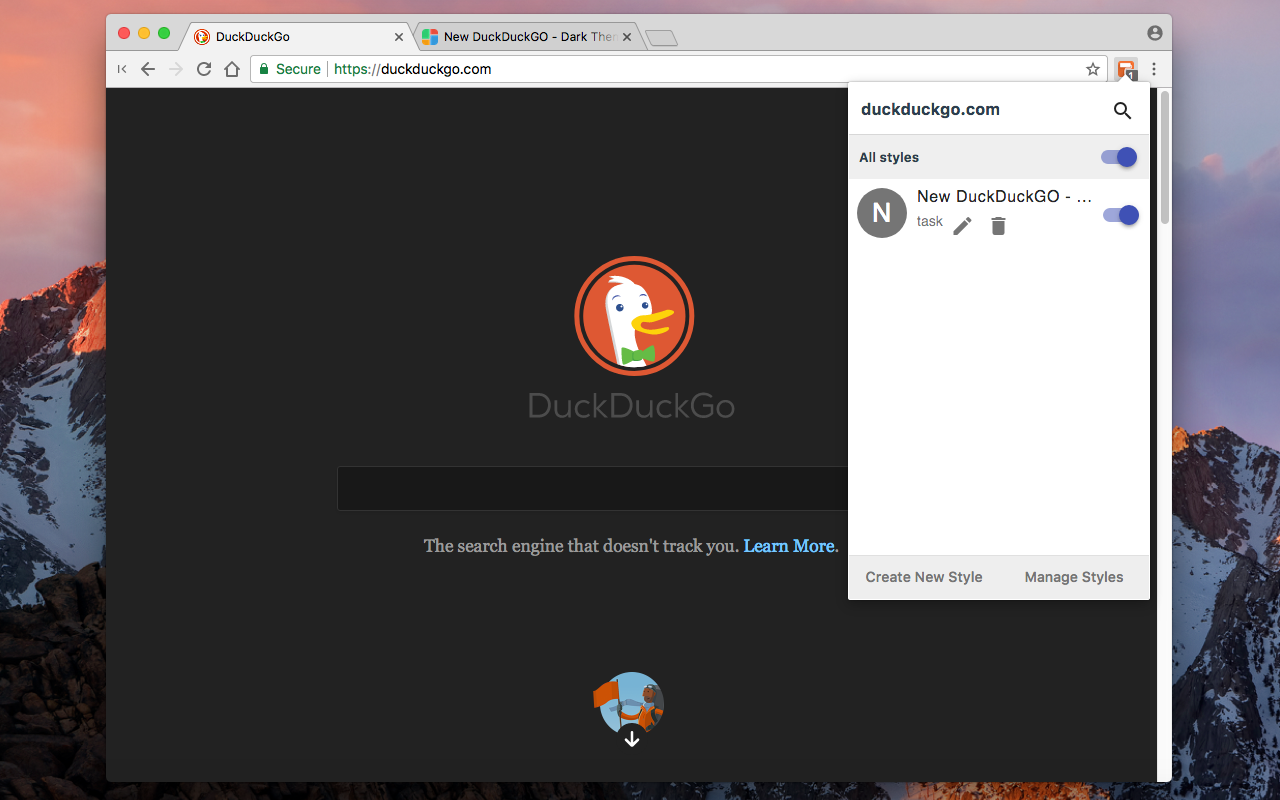Click the forward navigation arrow

176,69
